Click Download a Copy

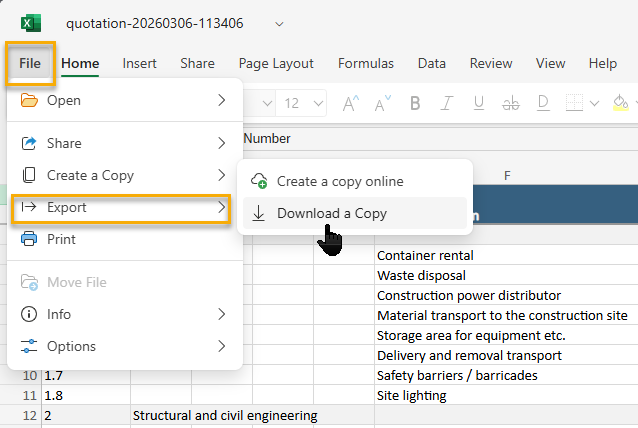pyautogui.click(x=331, y=213)
